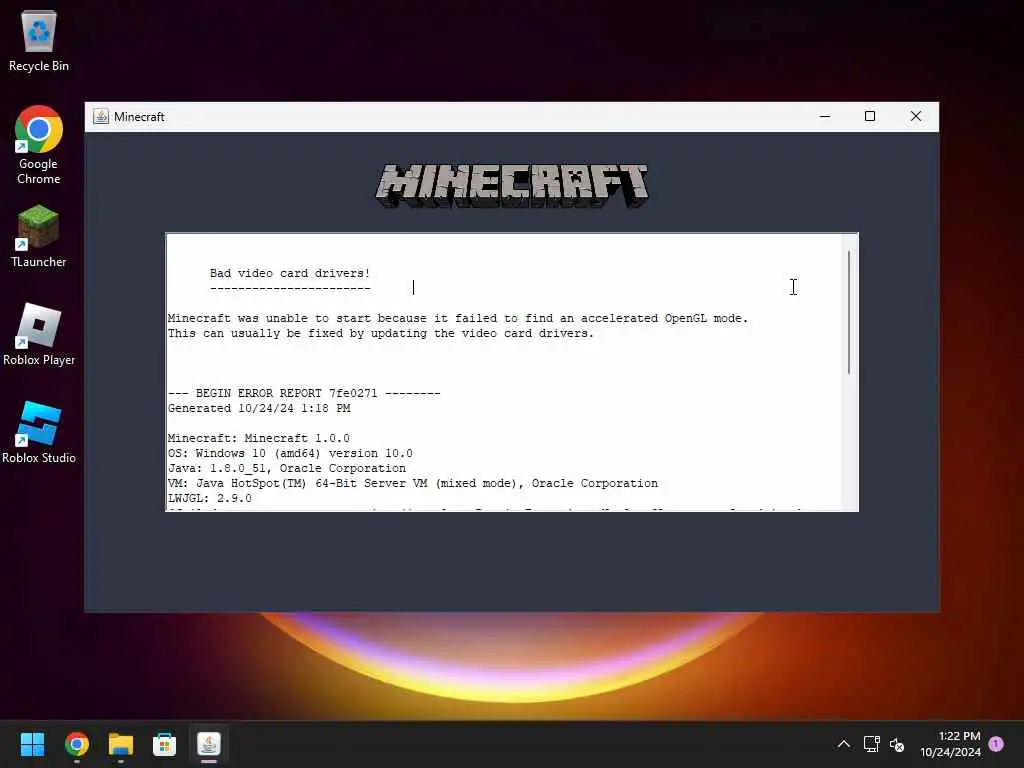Maximize the Minecraft window
Image resolution: width=1024 pixels, height=768 pixels.
coord(870,116)
